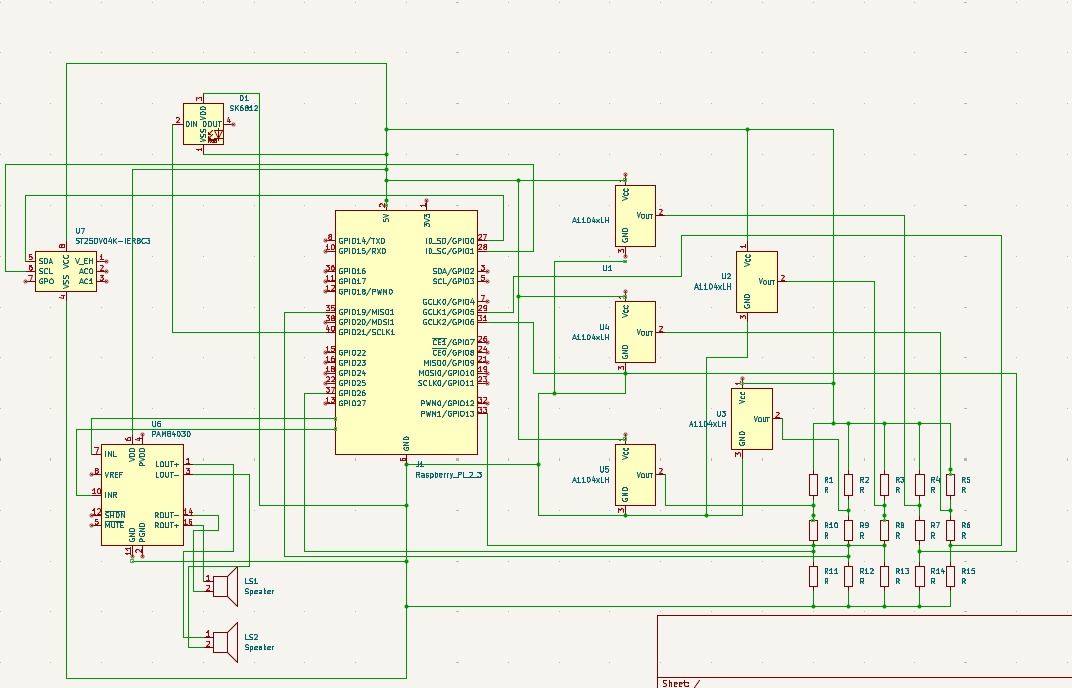Click the ROUT- pin label on U6
The height and width of the screenshot is (688, 1072).
(x=167, y=515)
